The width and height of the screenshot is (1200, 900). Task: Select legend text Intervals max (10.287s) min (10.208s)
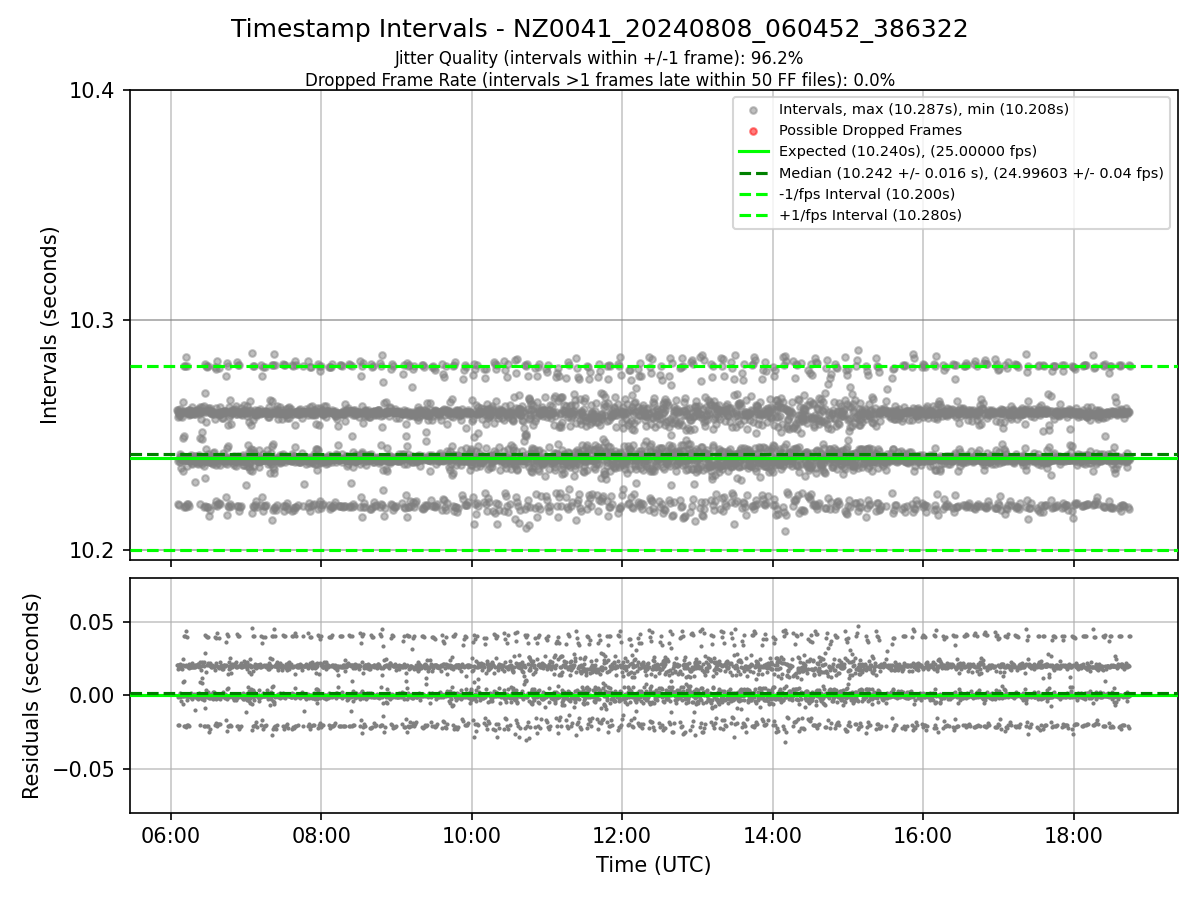point(924,109)
